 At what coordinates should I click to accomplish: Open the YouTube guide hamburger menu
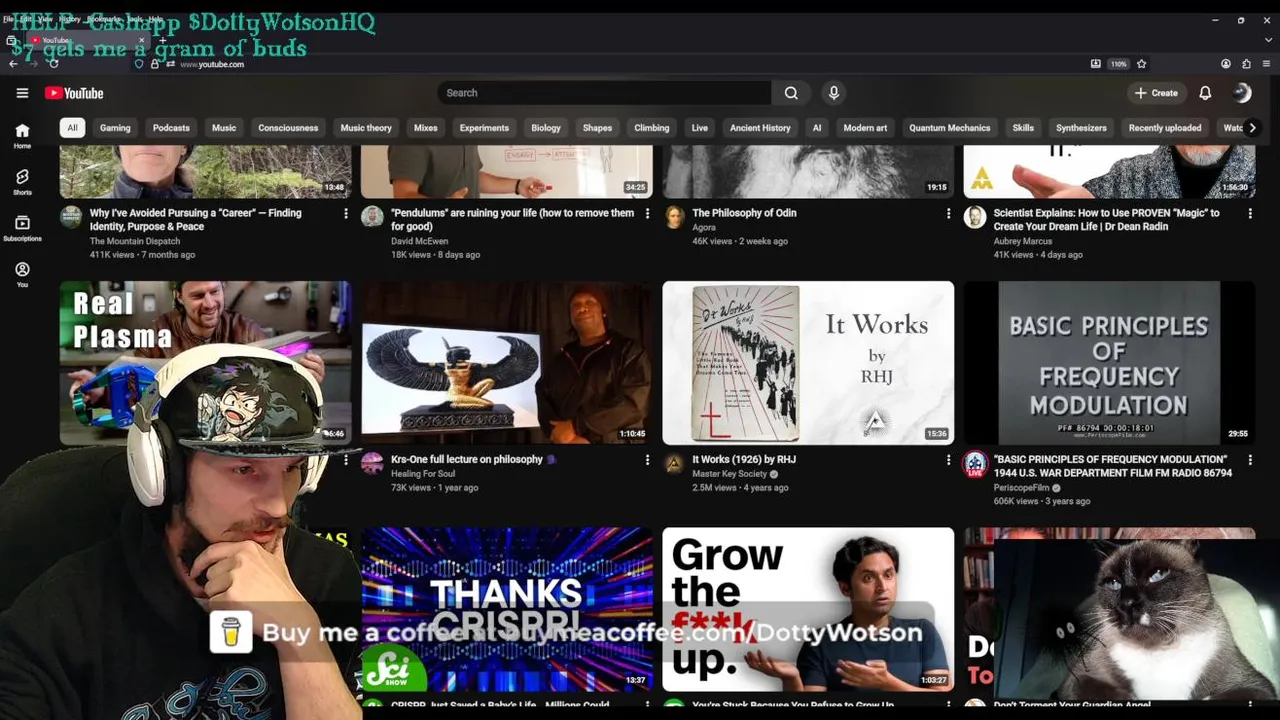[22, 93]
